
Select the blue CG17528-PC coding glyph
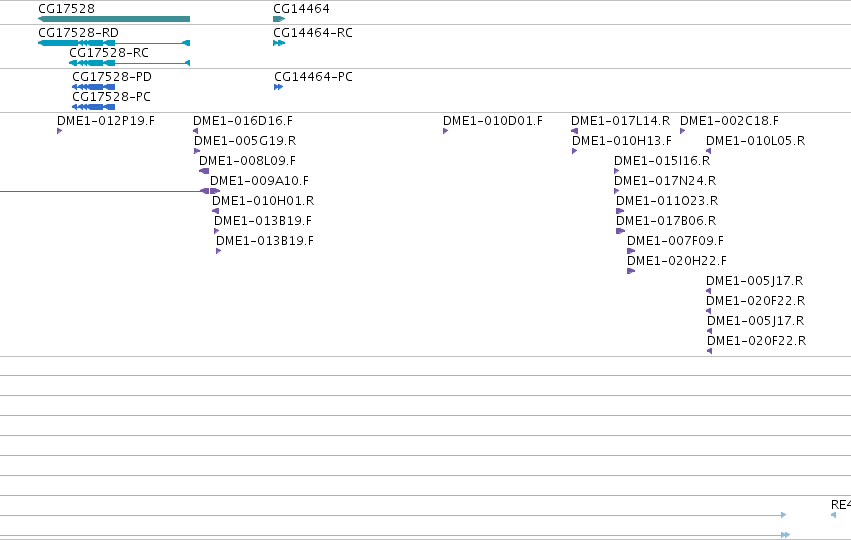[93, 107]
